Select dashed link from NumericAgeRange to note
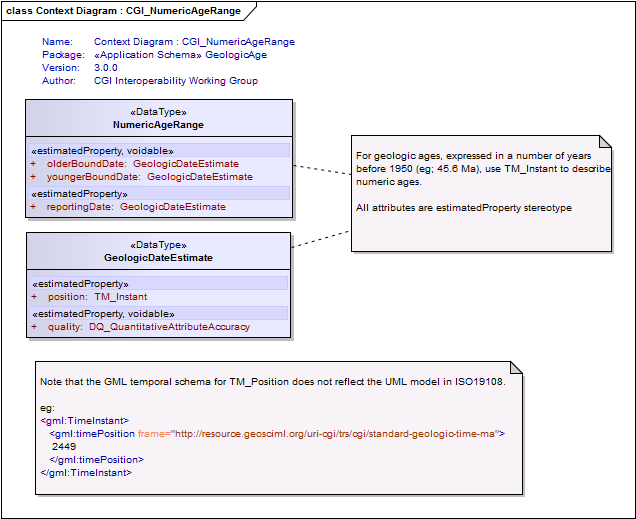 point(322,170)
